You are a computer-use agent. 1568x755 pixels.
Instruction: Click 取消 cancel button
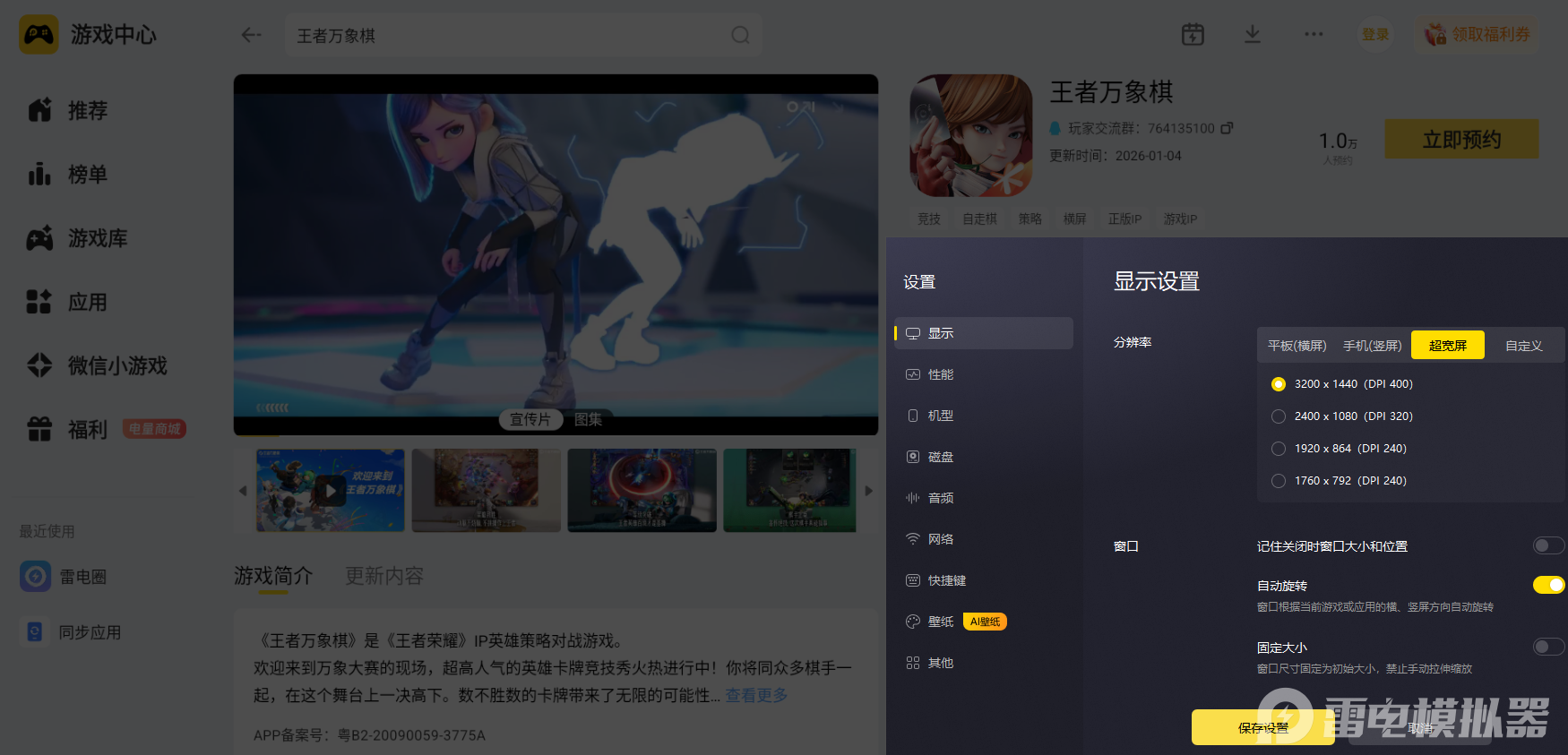pyautogui.click(x=1420, y=728)
